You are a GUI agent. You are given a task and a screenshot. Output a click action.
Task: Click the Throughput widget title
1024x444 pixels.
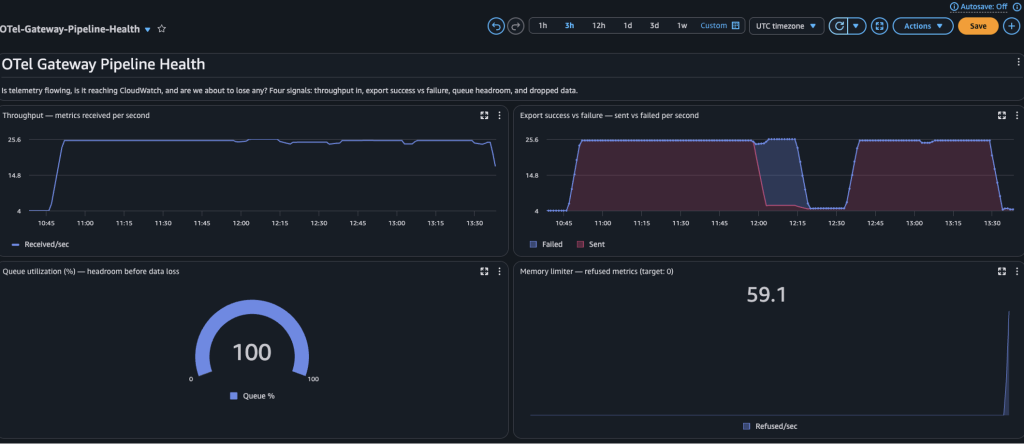(76, 116)
